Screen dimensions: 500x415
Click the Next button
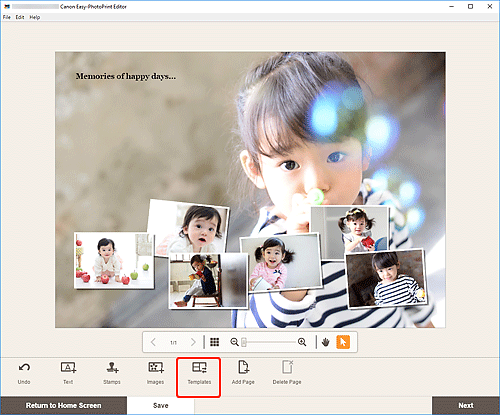pos(466,405)
